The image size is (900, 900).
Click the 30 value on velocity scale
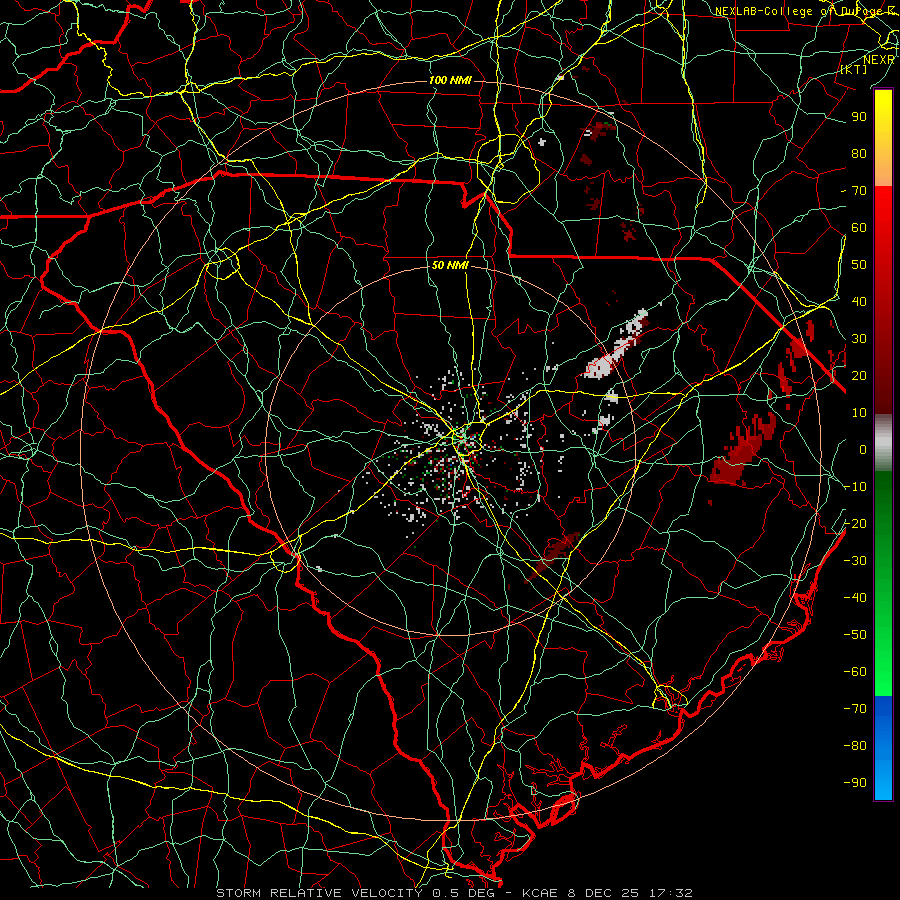click(859, 339)
